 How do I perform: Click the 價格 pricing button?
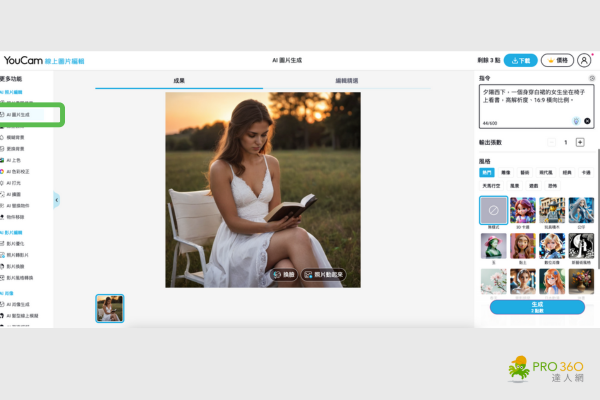(x=557, y=60)
